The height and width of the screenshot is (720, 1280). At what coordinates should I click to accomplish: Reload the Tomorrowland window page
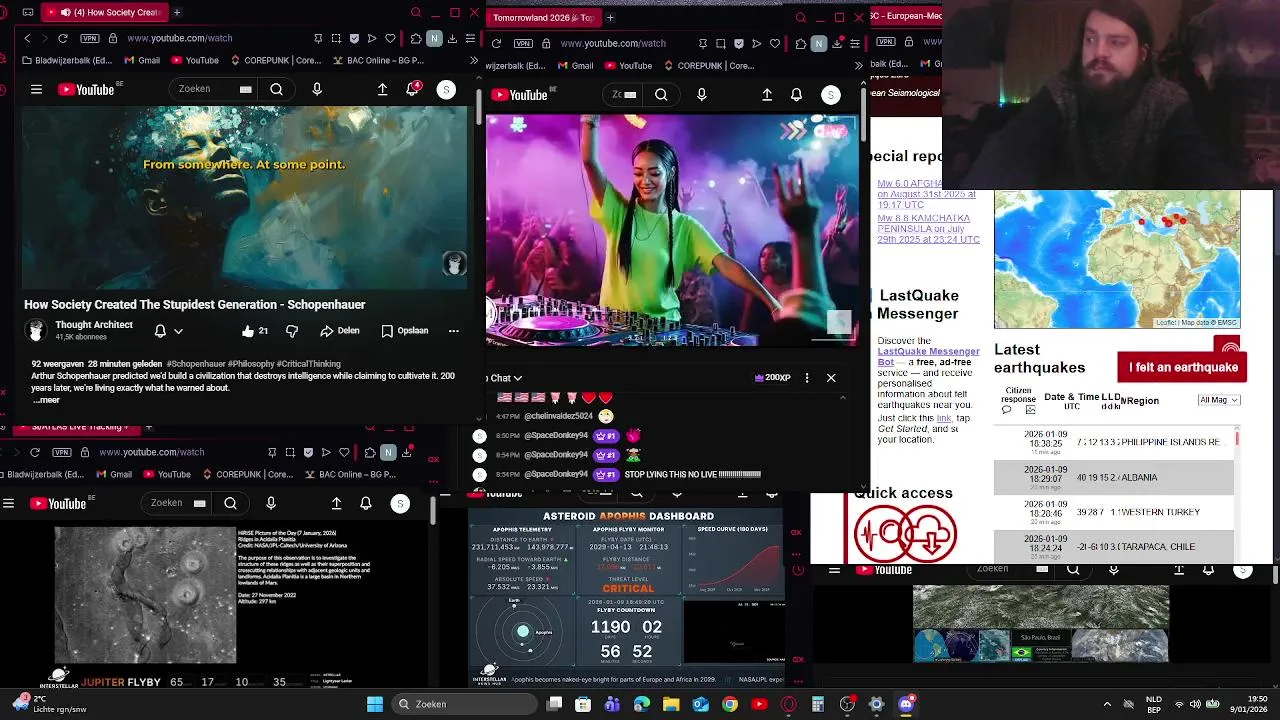(x=496, y=43)
